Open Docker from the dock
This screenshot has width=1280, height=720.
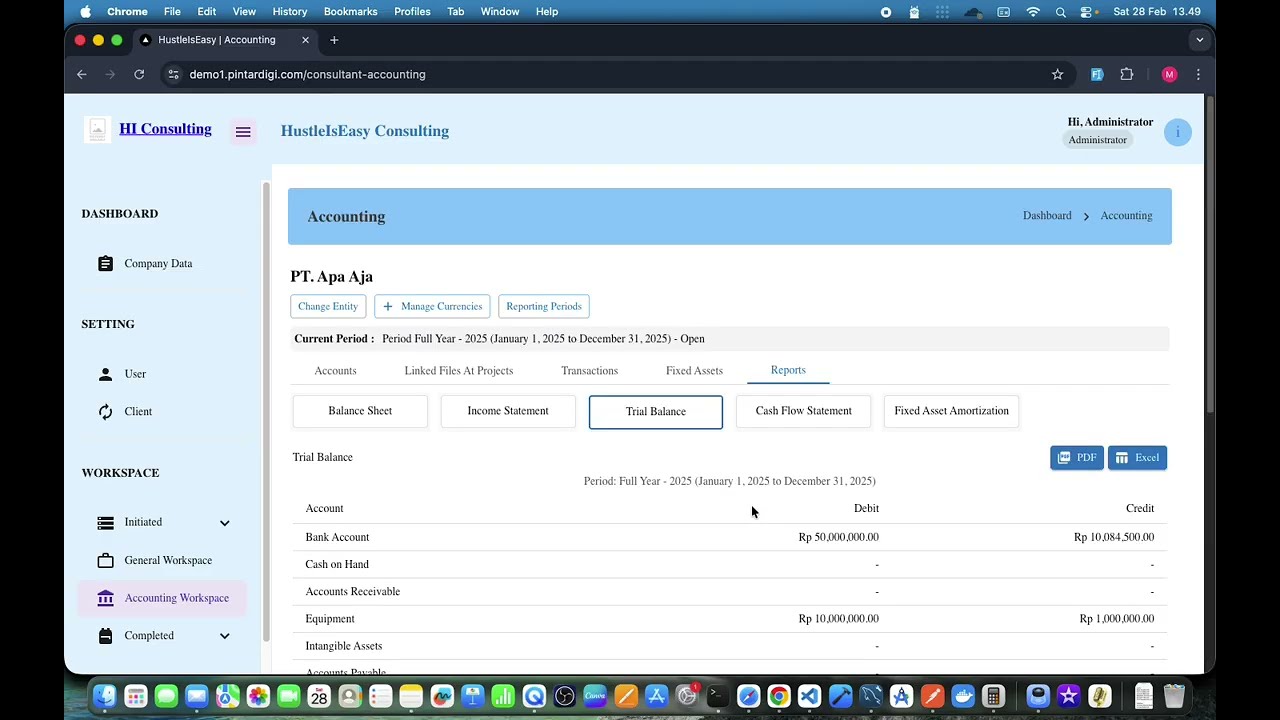pyautogui.click(x=963, y=696)
